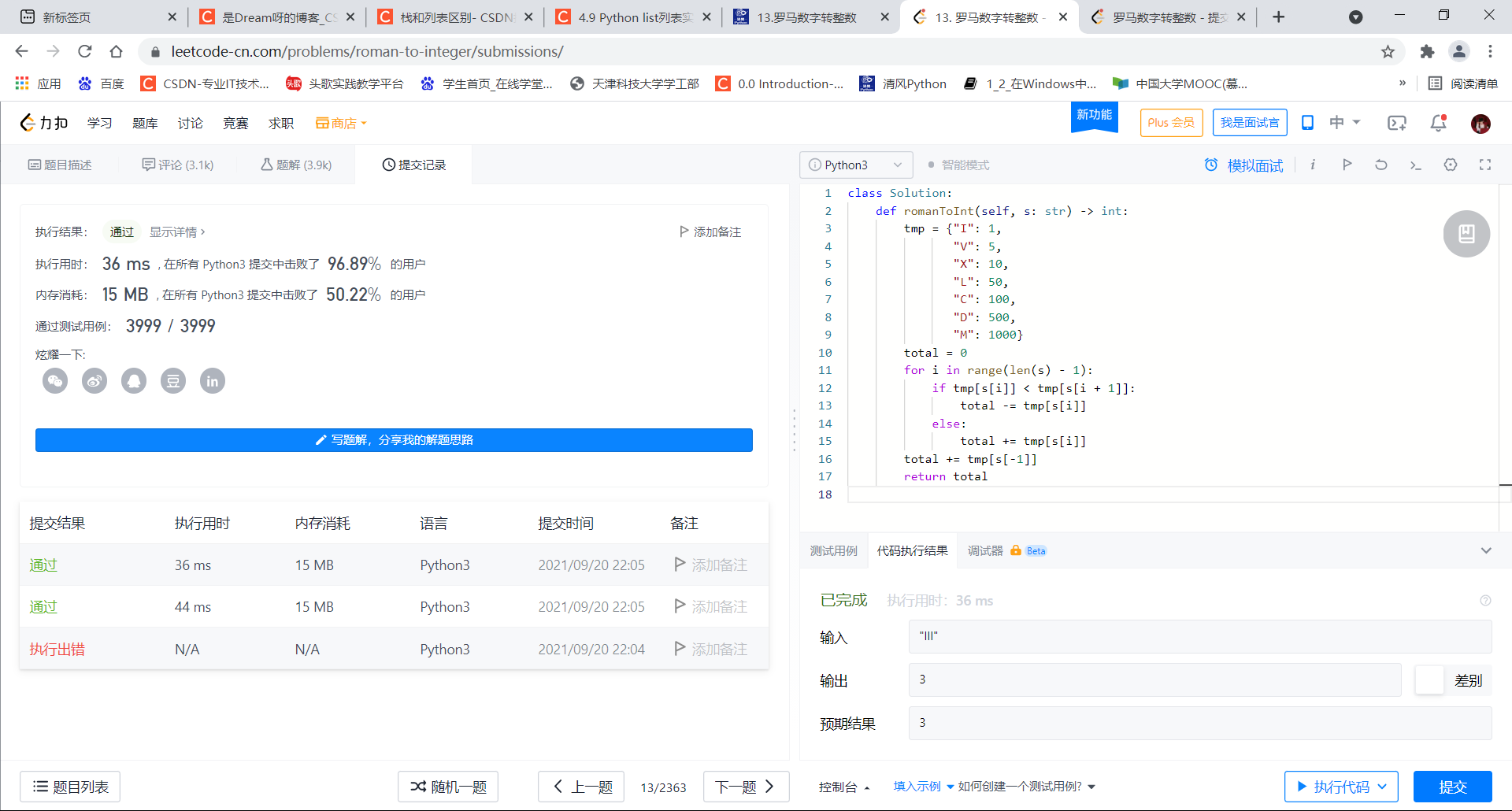This screenshot has height=811, width=1512.
Task: Enable the 差别 diff checkbox
Action: (x=1430, y=680)
